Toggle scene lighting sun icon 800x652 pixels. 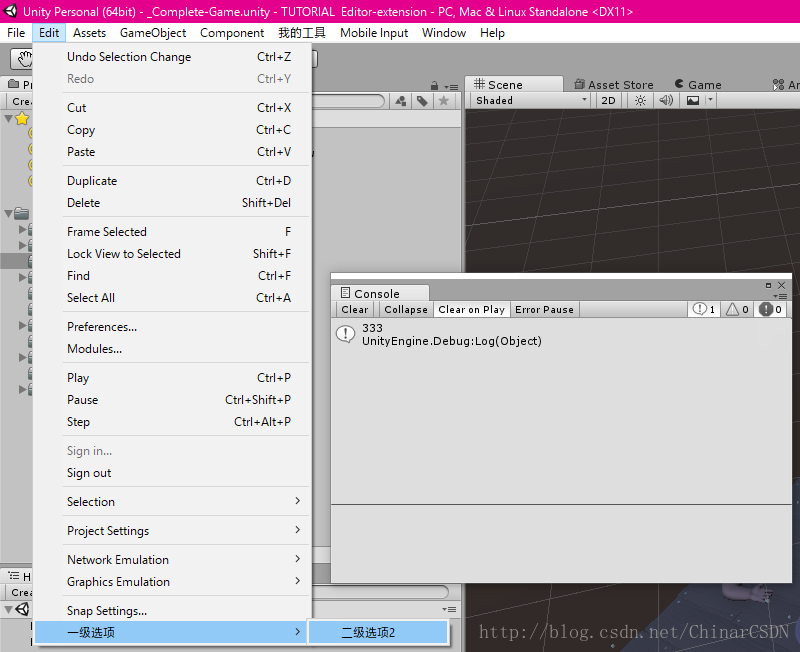click(x=640, y=101)
